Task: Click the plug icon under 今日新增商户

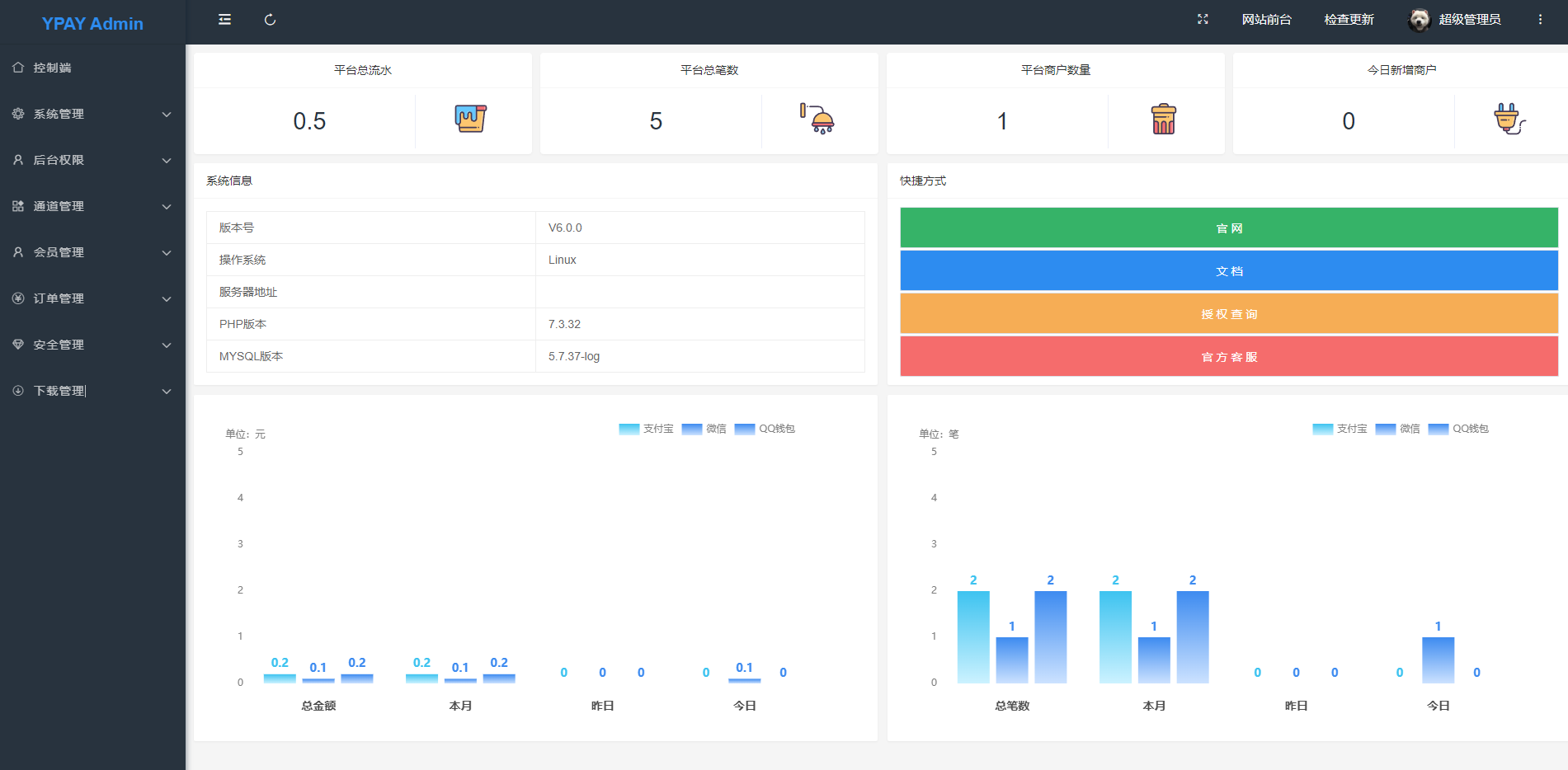Action: coord(1509,120)
